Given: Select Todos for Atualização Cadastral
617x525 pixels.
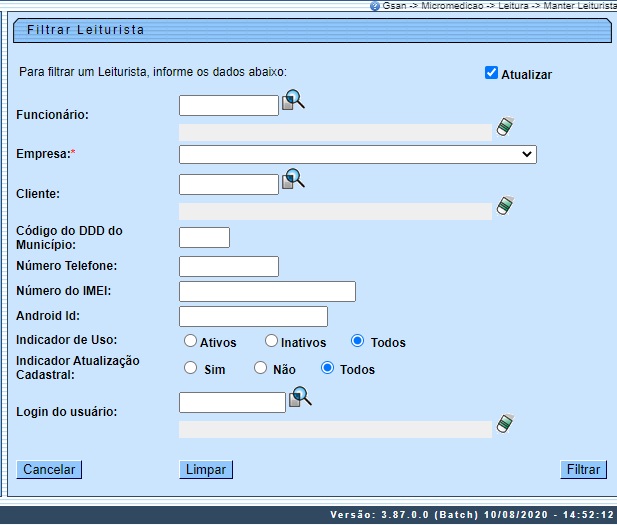Looking at the screenshot, I should pyautogui.click(x=327, y=368).
